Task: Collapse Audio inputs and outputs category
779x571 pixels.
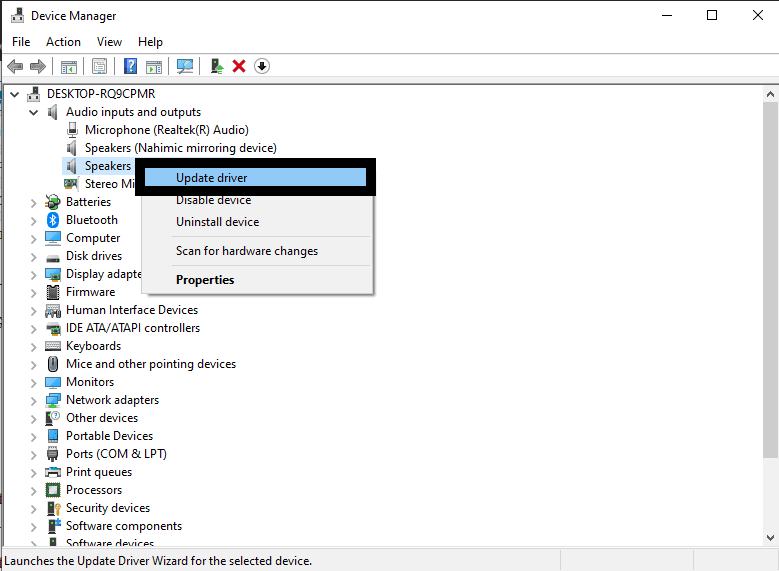Action: [33, 112]
